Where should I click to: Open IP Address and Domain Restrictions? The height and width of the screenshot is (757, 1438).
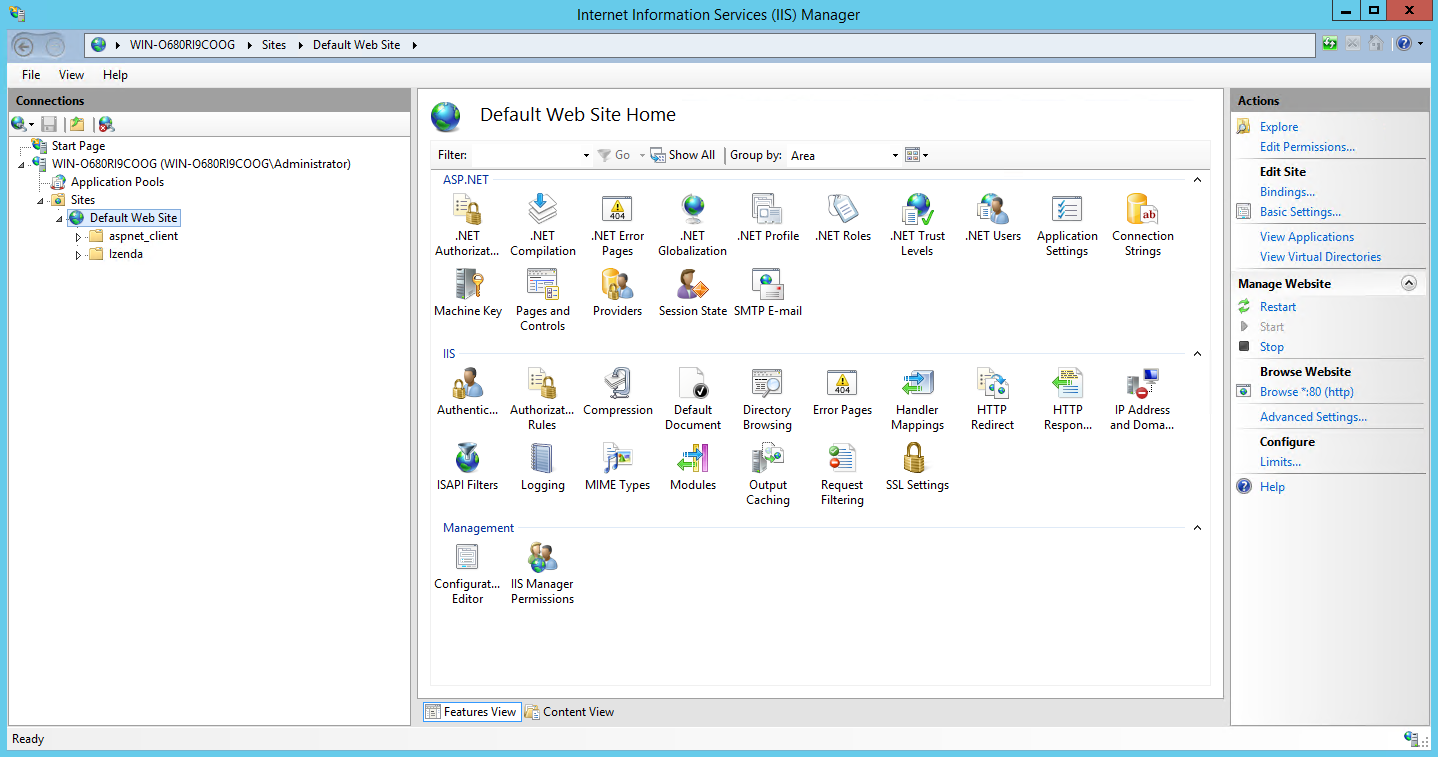(1142, 399)
